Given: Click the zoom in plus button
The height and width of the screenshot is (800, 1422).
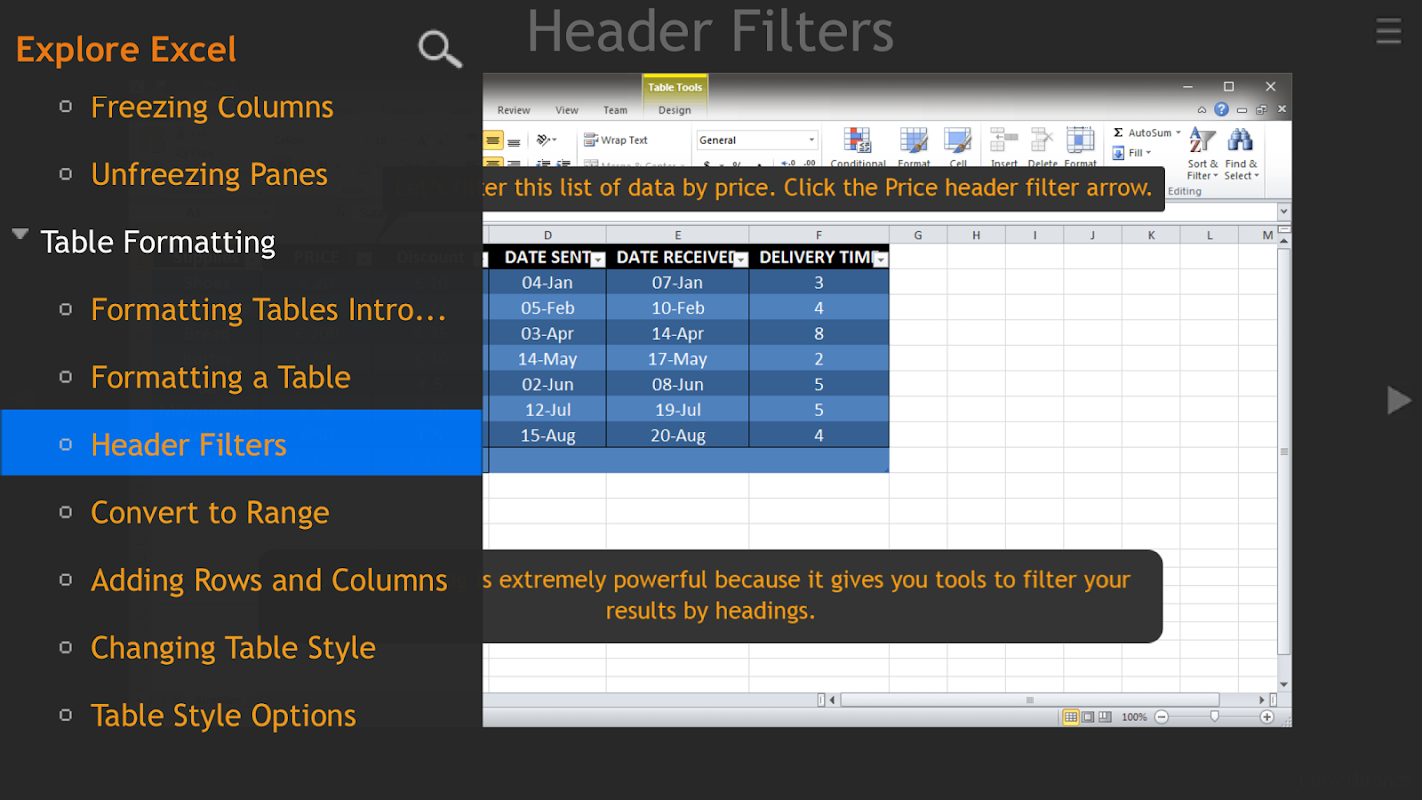Looking at the screenshot, I should (x=1267, y=717).
